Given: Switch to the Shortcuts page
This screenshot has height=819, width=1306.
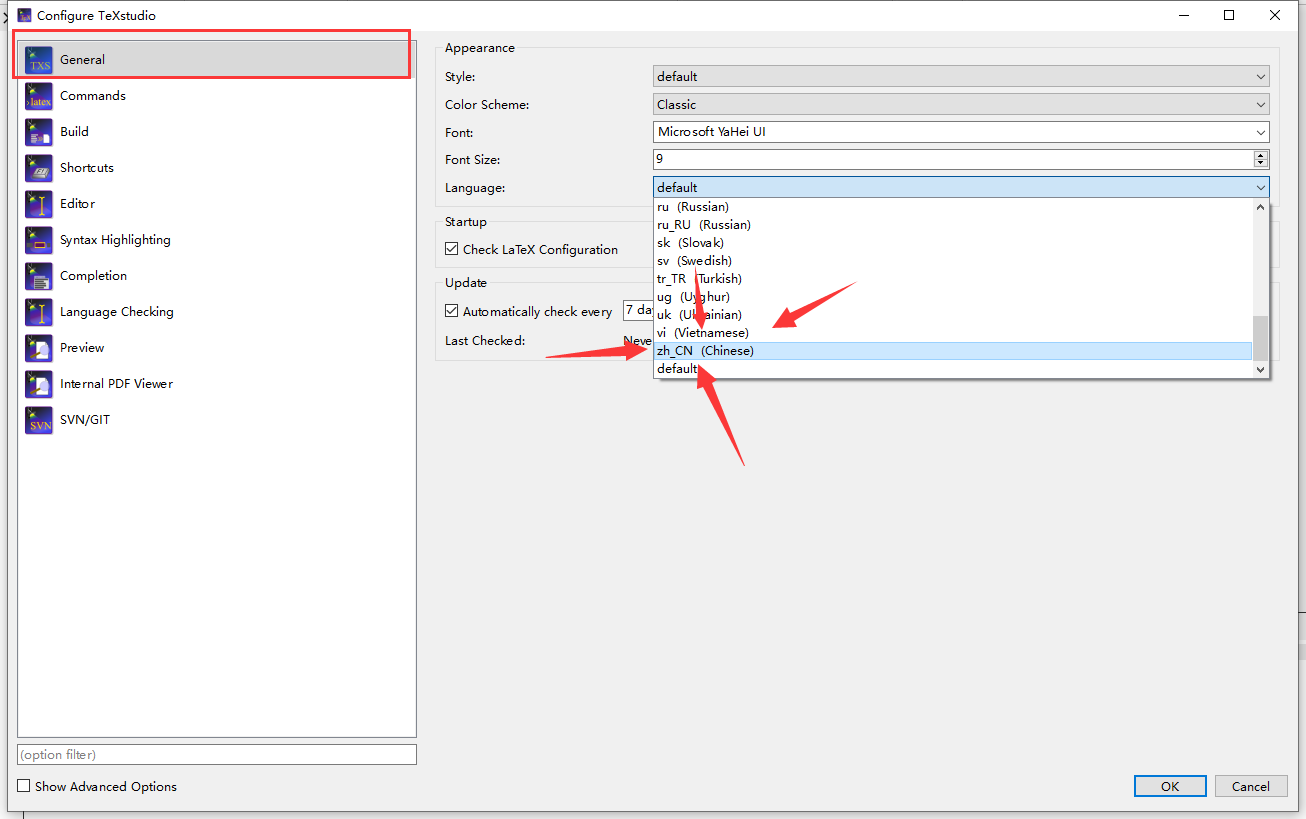Looking at the screenshot, I should pos(216,168).
